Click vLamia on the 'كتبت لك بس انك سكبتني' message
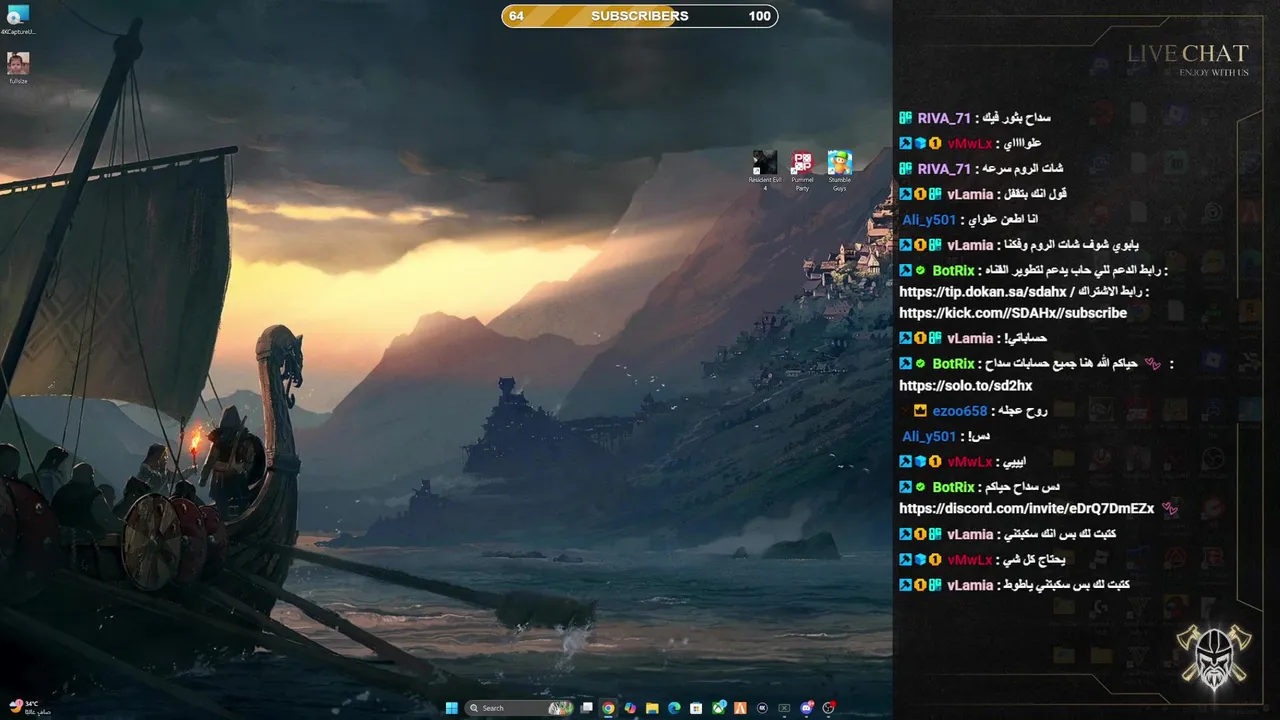Image resolution: width=1280 pixels, height=720 pixels. tap(970, 534)
